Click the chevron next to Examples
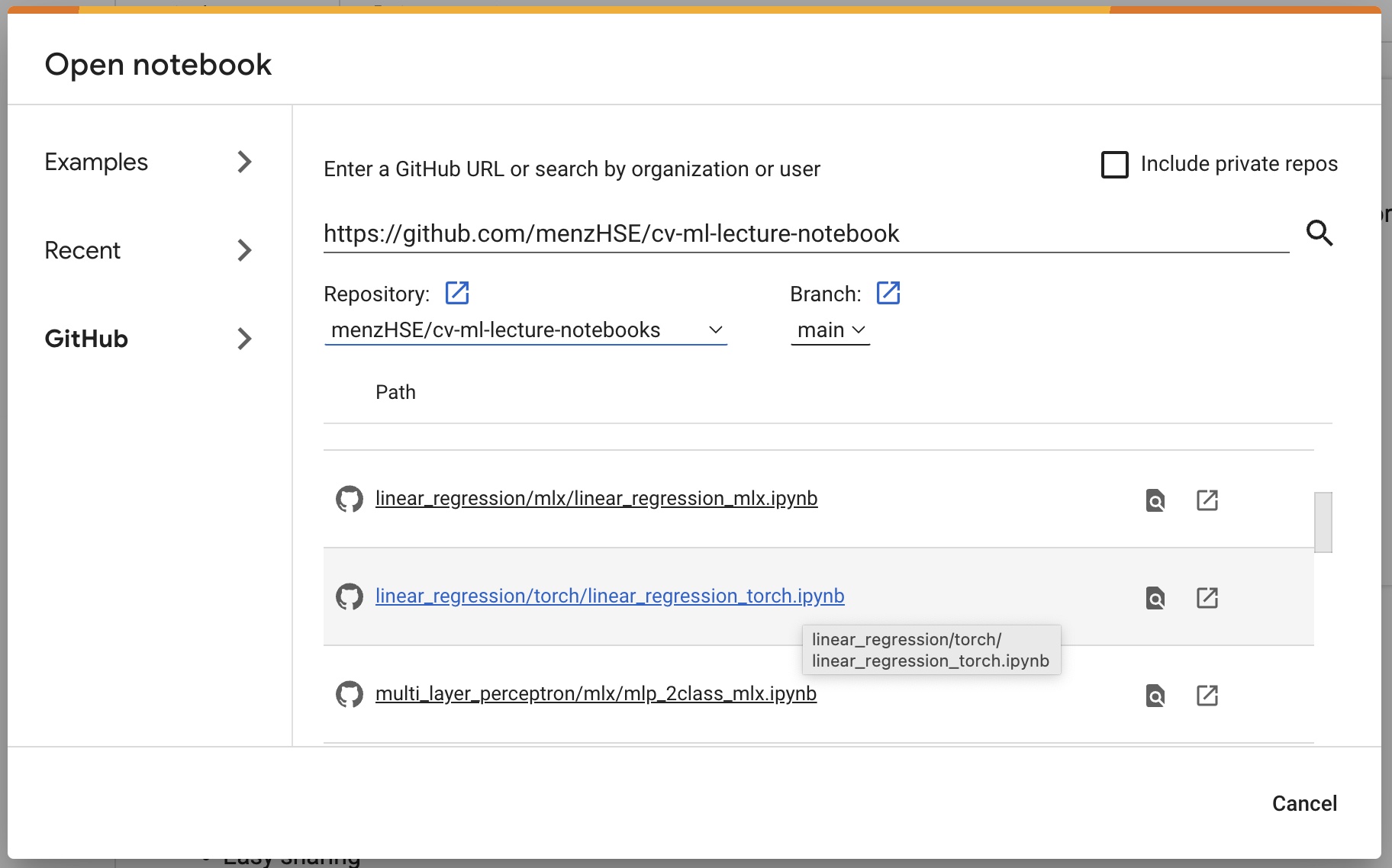 (244, 162)
